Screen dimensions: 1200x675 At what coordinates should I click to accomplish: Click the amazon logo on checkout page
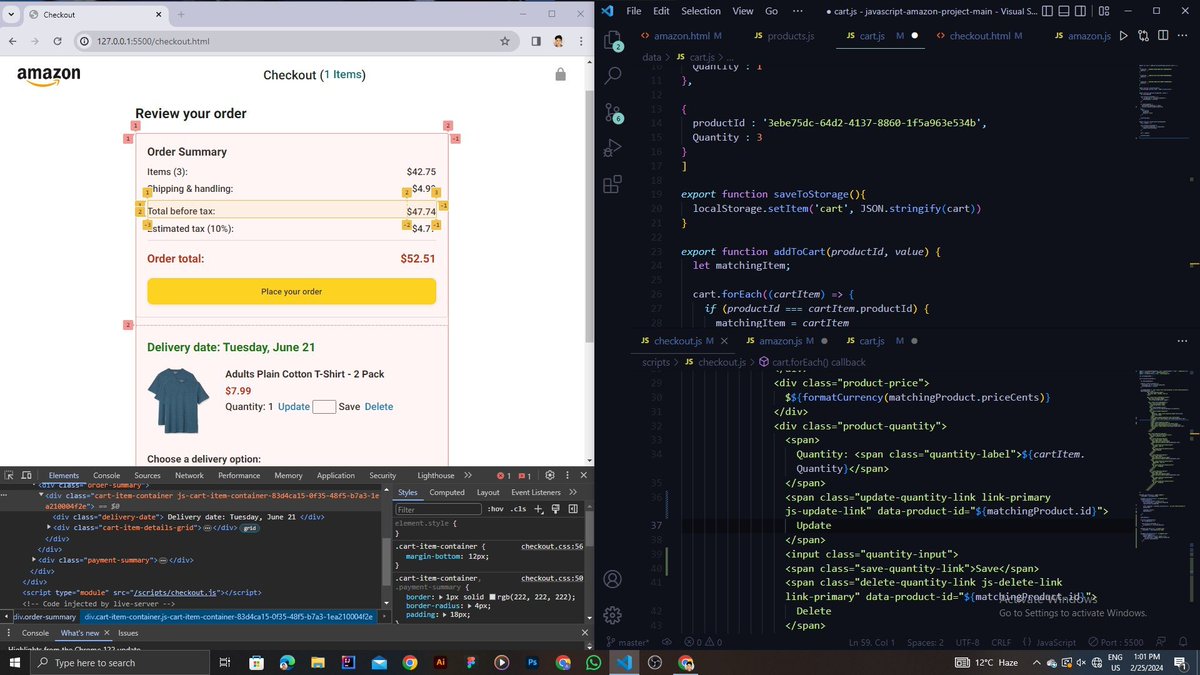point(48,76)
